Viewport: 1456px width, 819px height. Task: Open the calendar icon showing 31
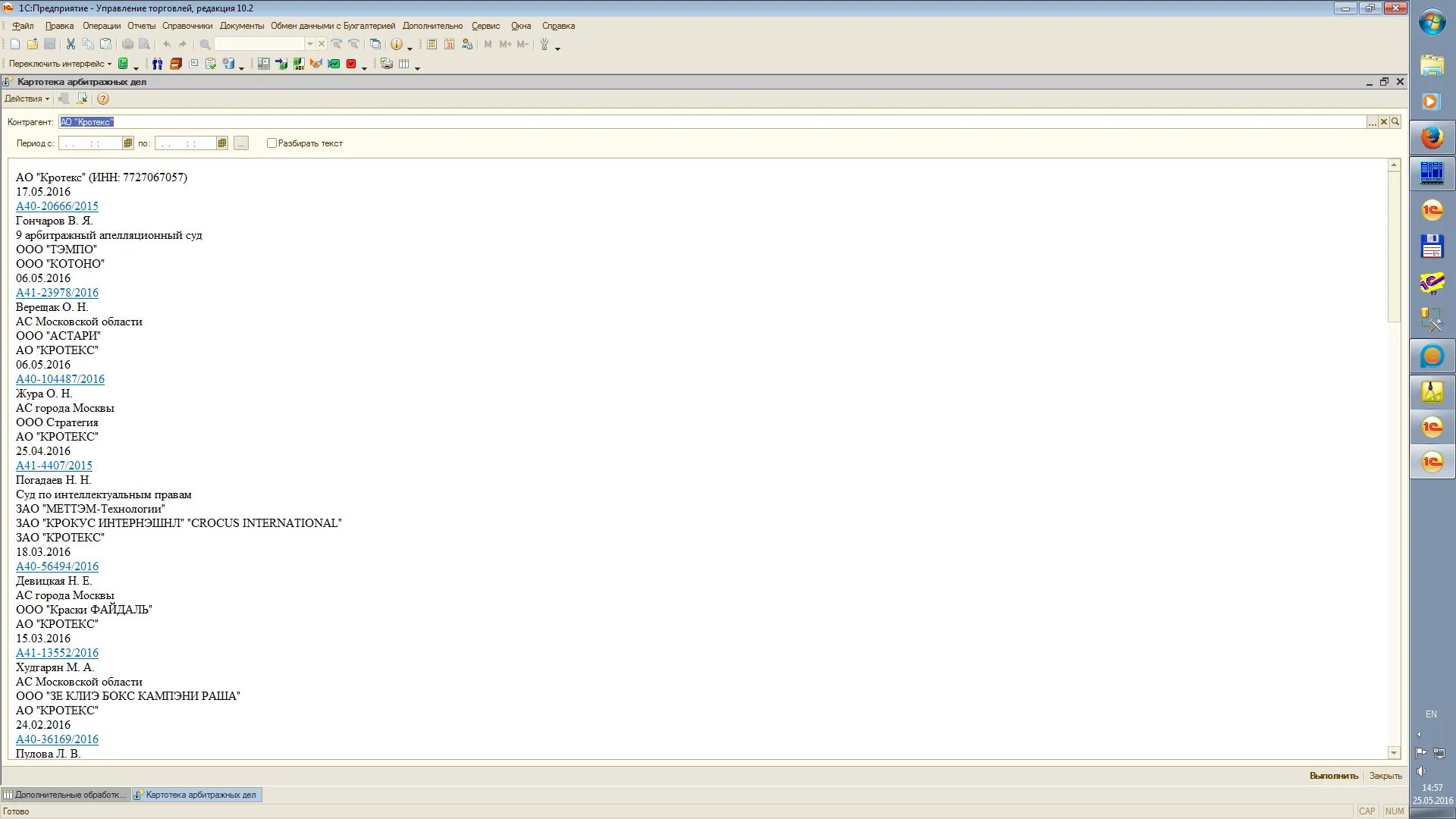click(x=450, y=44)
